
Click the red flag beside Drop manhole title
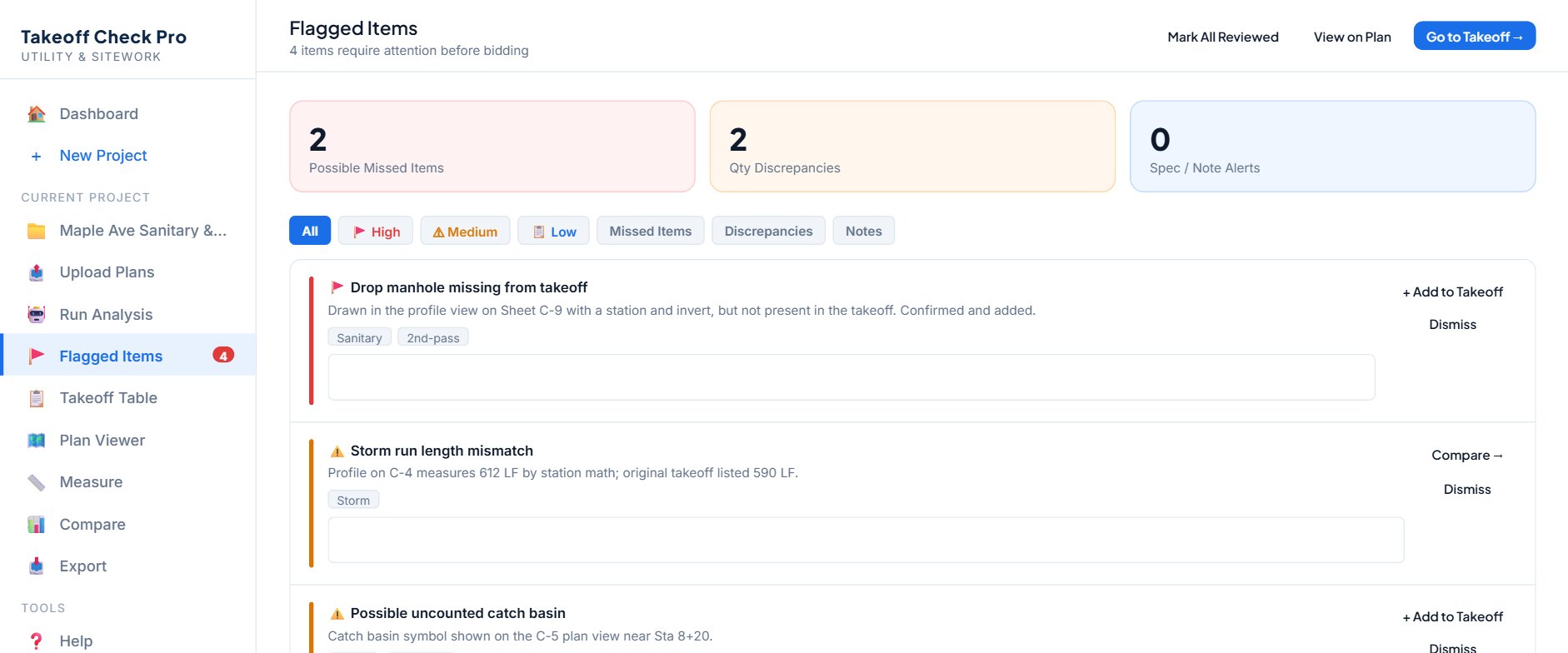[337, 287]
